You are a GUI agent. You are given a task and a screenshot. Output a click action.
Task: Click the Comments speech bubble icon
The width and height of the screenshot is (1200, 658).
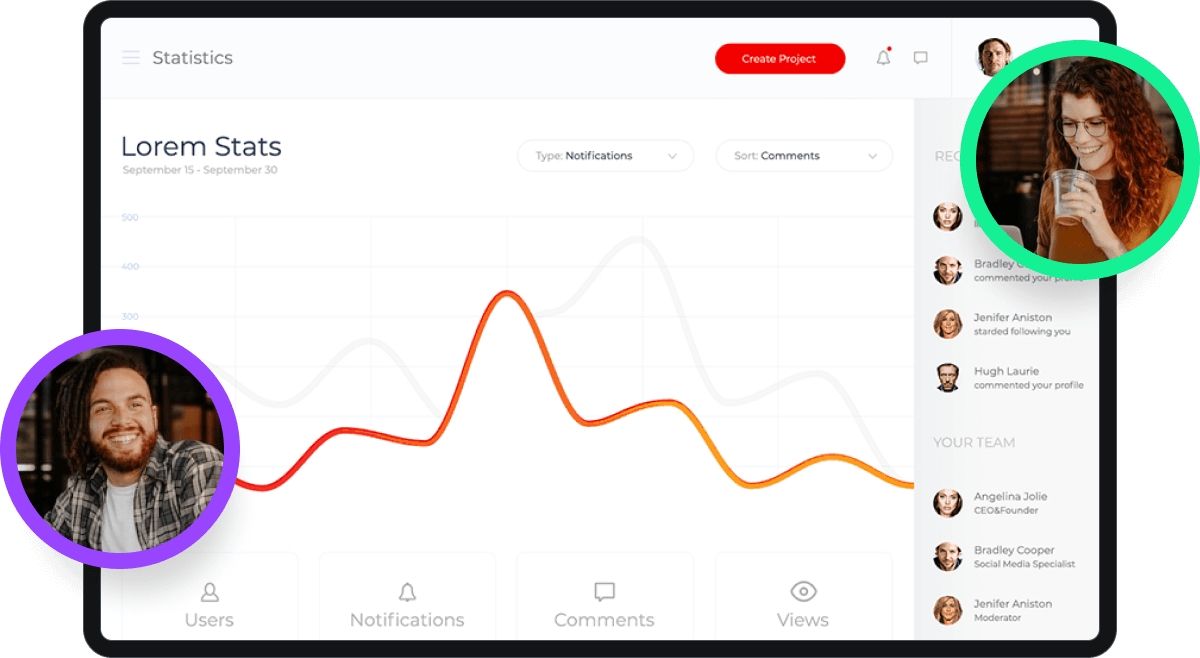pos(604,592)
